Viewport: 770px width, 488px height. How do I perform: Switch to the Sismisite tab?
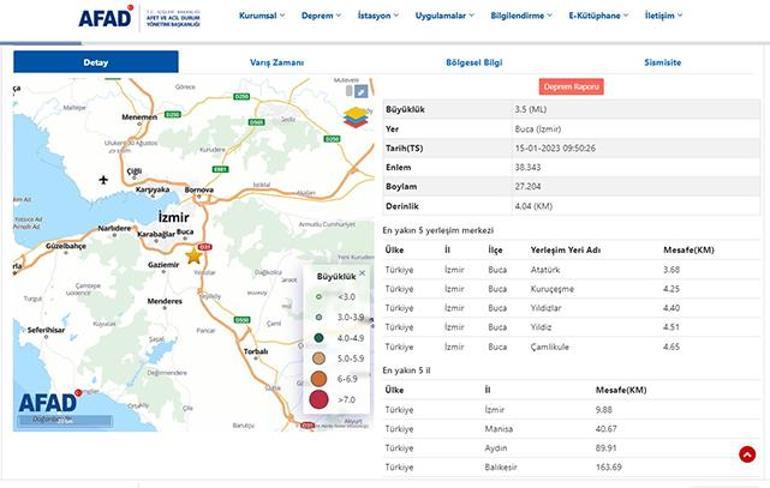(x=662, y=62)
